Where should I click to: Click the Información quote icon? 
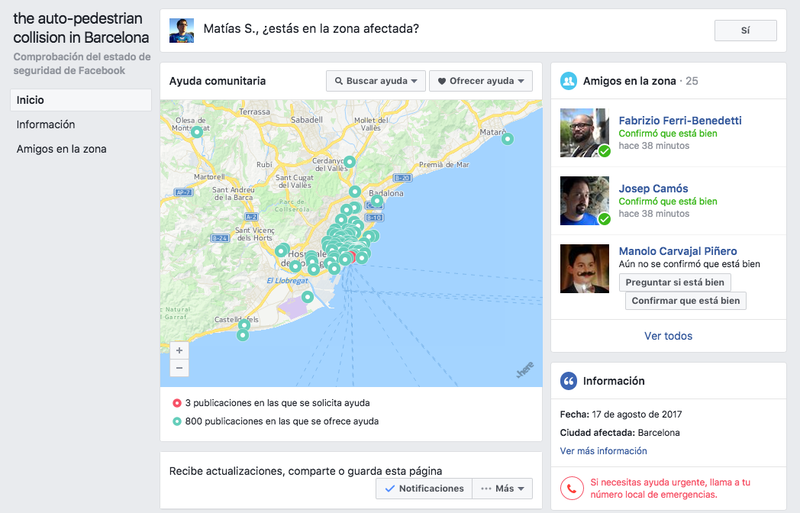[x=568, y=381]
